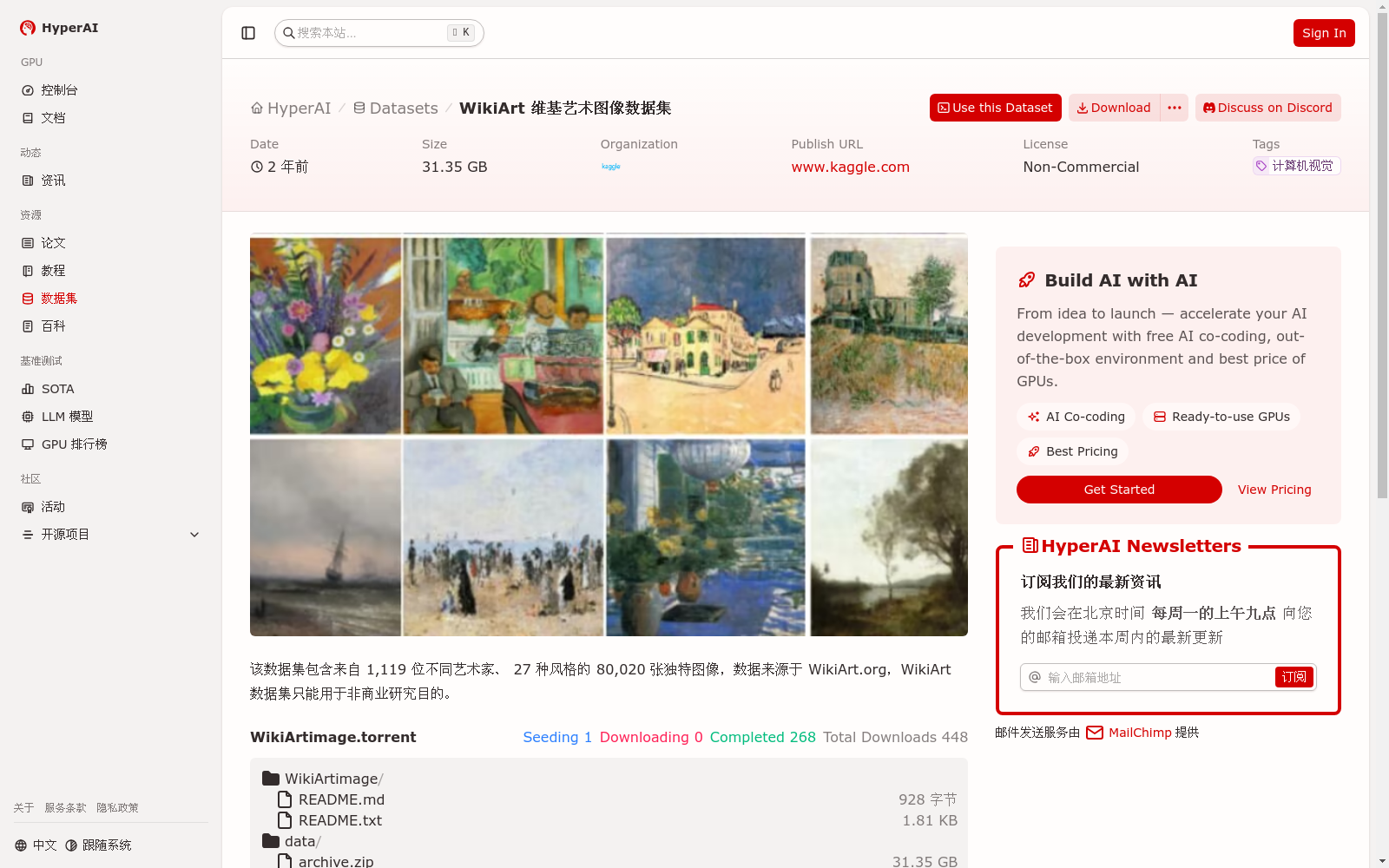This screenshot has height=868, width=1389.
Task: Click Discuss on Discord button
Action: coord(1267,108)
